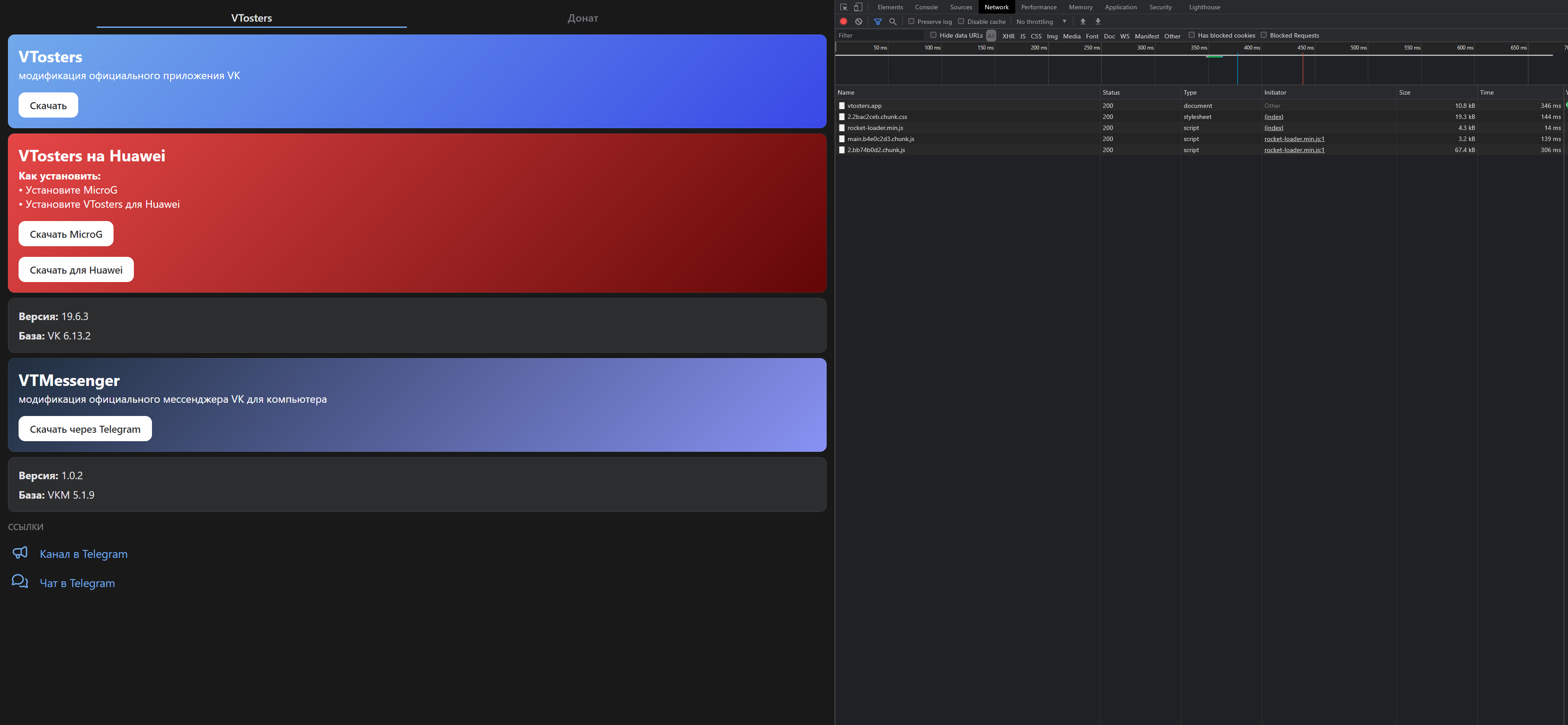Click the red load event marker in overview
The height and width of the screenshot is (725, 1568).
1302,69
